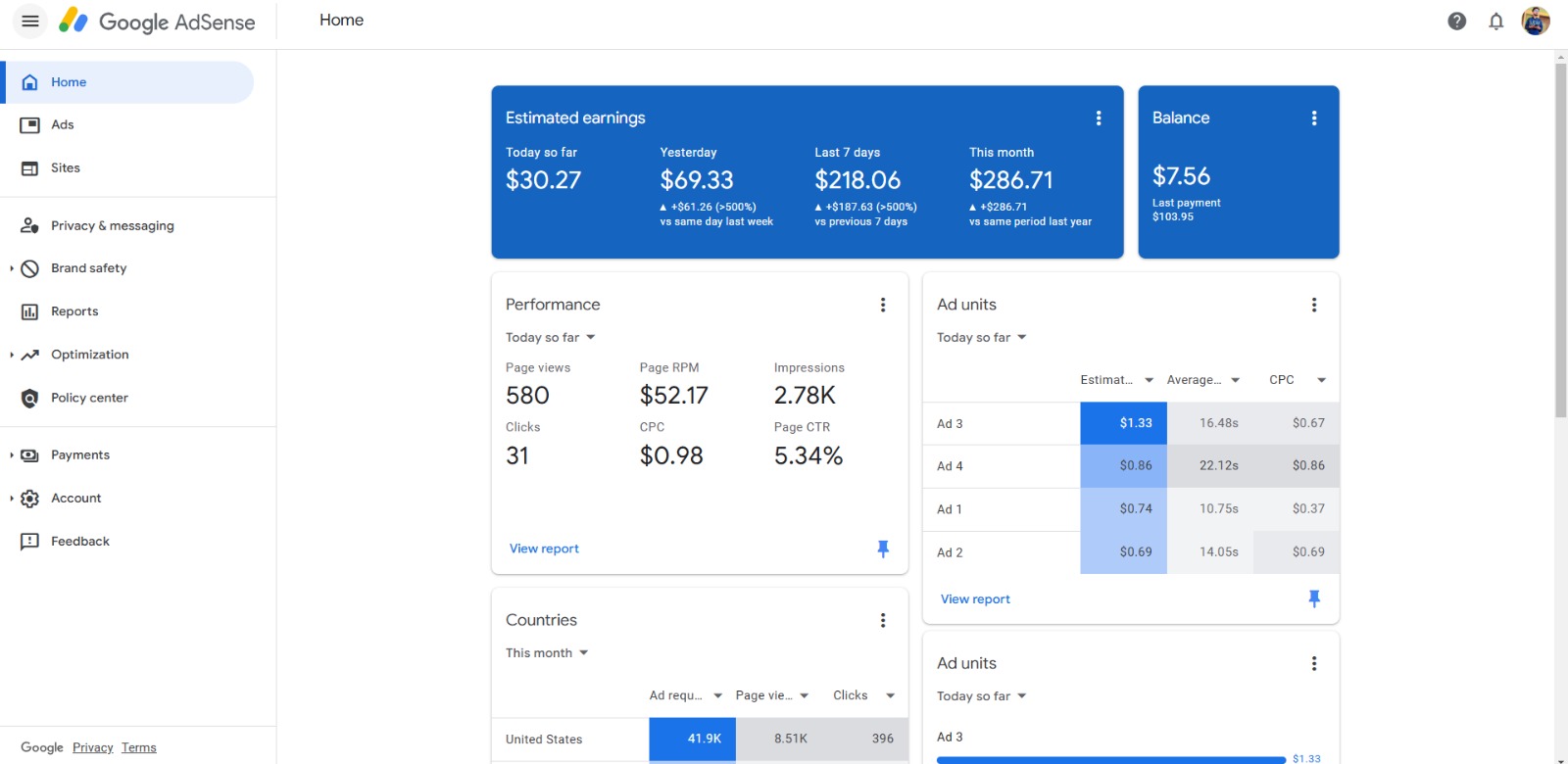Click the Brand safety blocked-circle icon
This screenshot has width=1568, height=764.
30,268
